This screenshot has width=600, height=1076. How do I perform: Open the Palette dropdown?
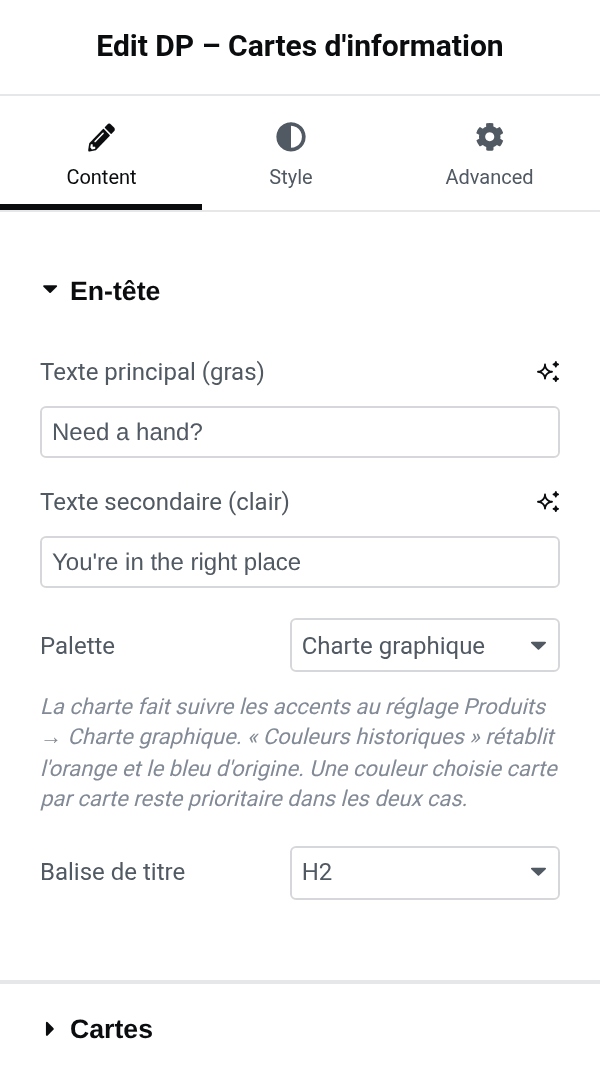tap(425, 645)
